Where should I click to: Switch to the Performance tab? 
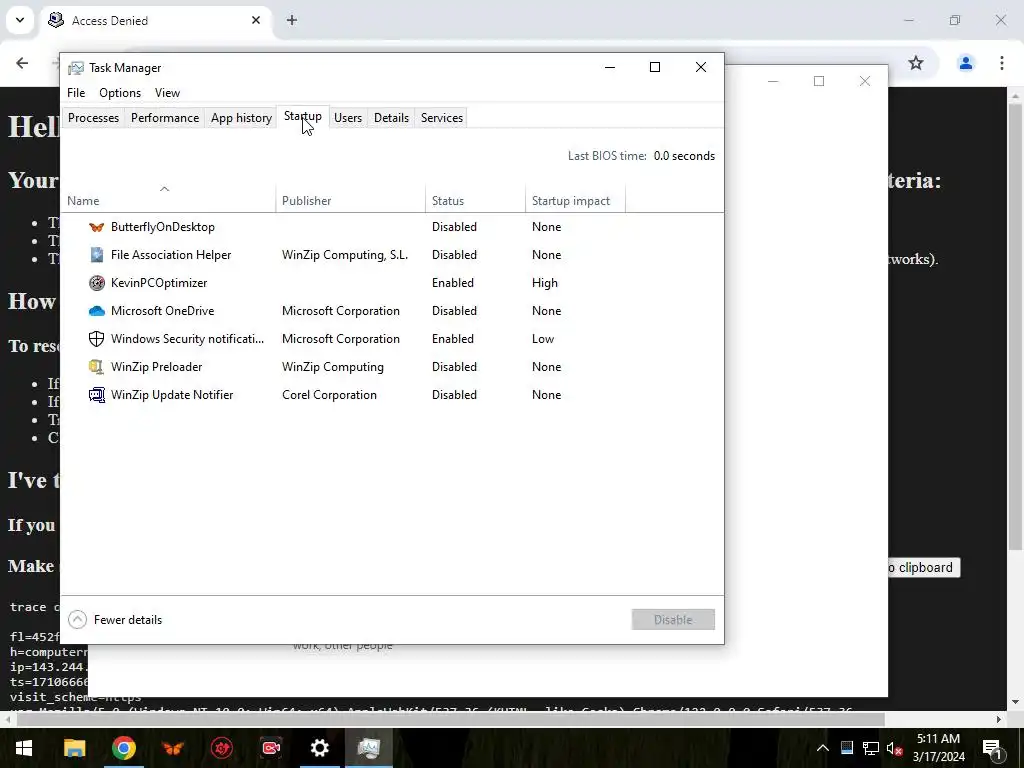tap(165, 118)
